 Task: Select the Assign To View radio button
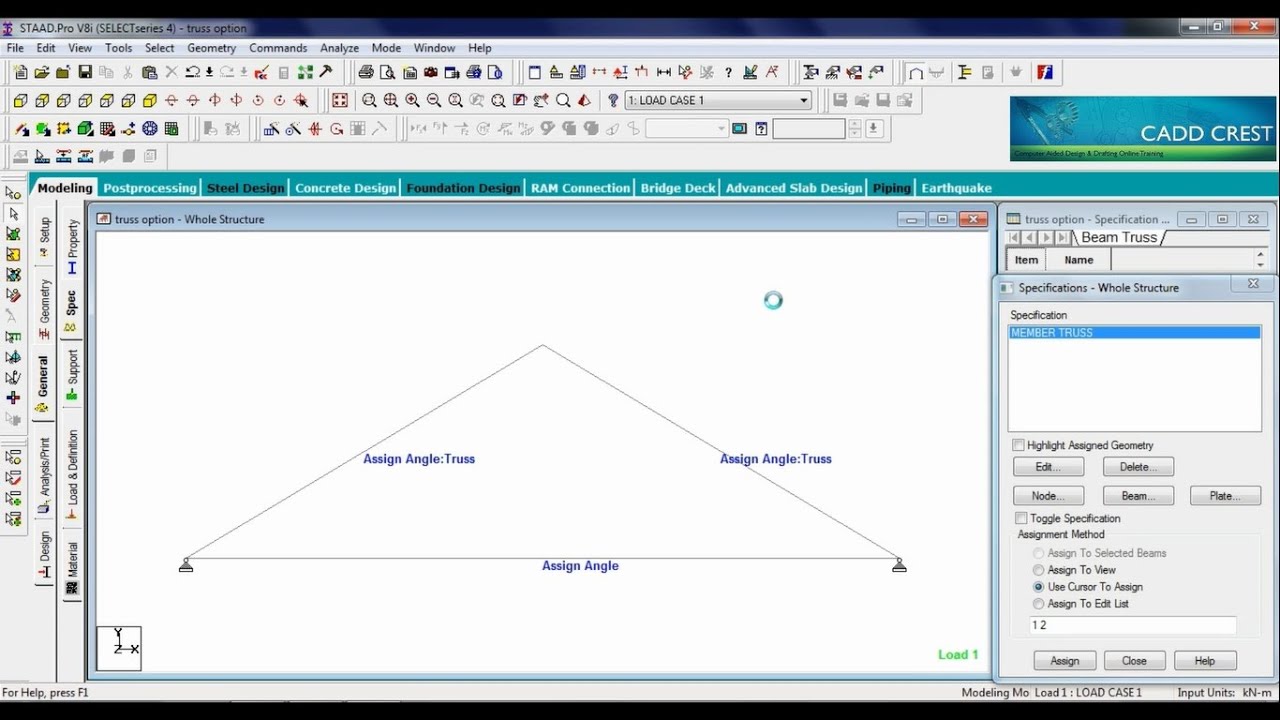click(x=1039, y=570)
